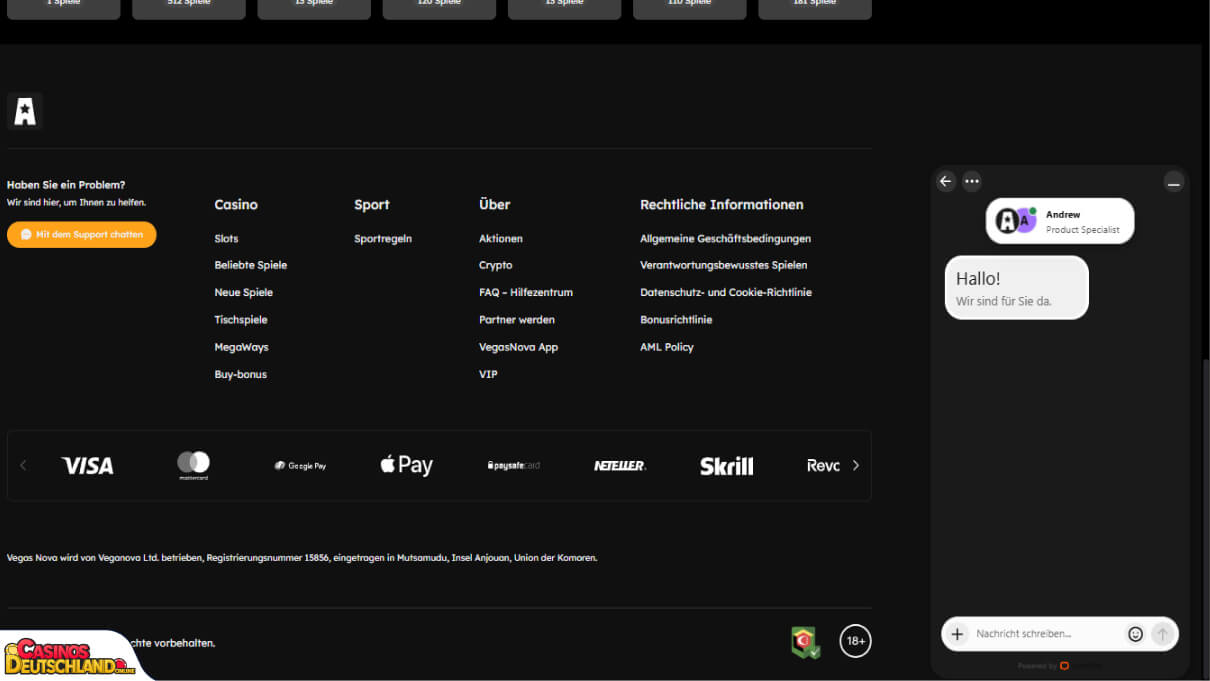This screenshot has height=681, width=1210.
Task: Open the chat options three-dot menu
Action: 972,181
